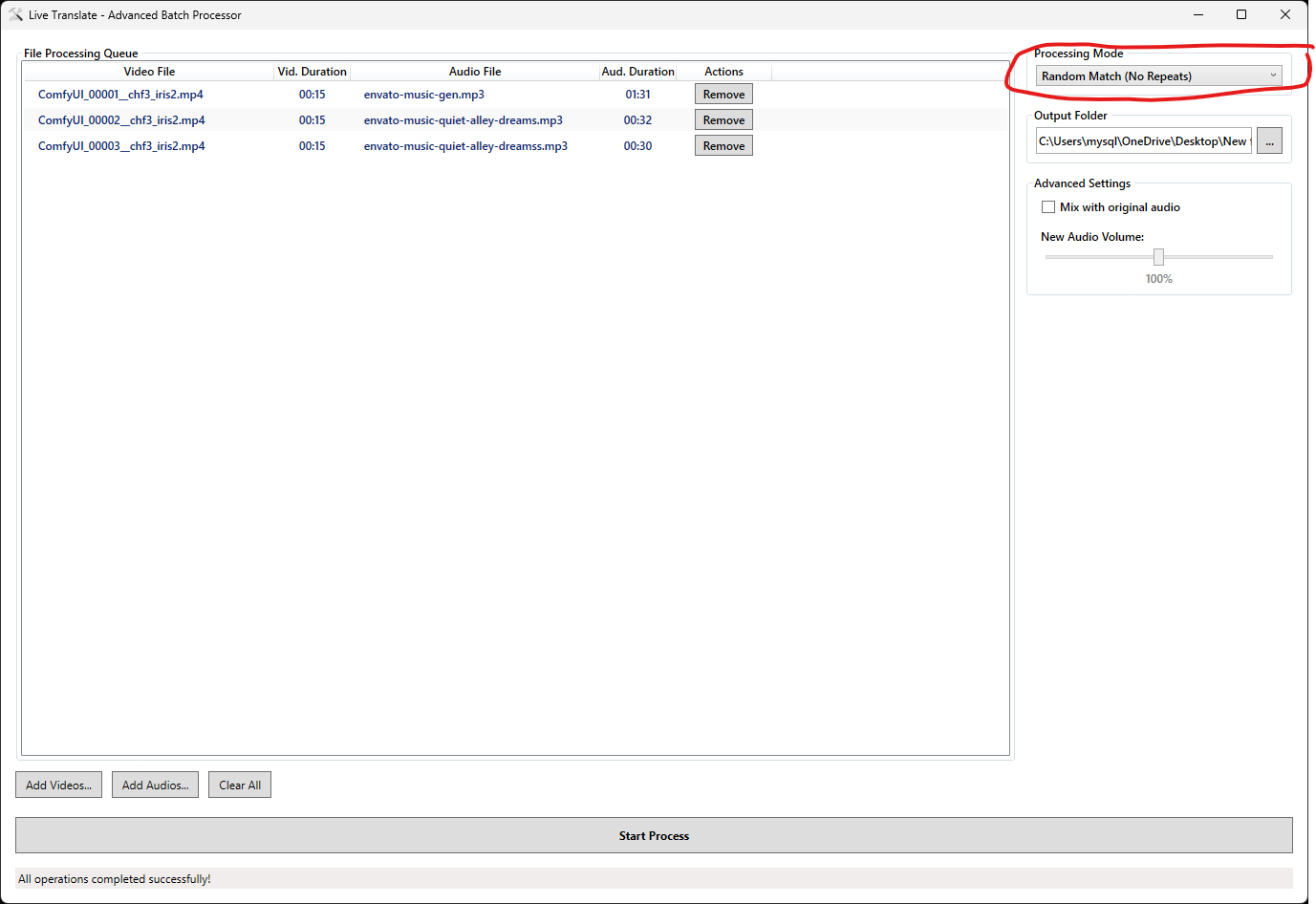The width and height of the screenshot is (1316, 904).
Task: Remove ComfyUI_00001 row from queue
Action: coord(723,95)
